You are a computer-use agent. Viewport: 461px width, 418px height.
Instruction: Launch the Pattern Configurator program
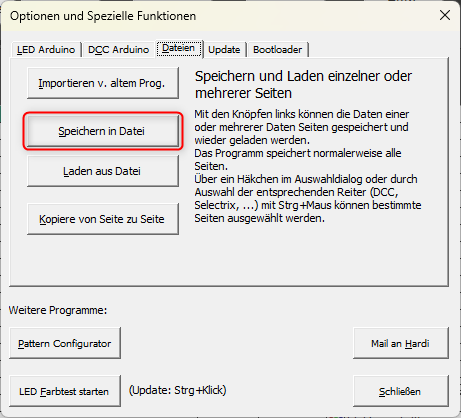65,343
